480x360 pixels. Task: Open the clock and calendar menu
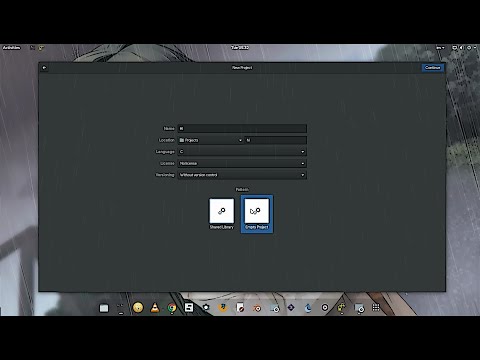[240, 48]
